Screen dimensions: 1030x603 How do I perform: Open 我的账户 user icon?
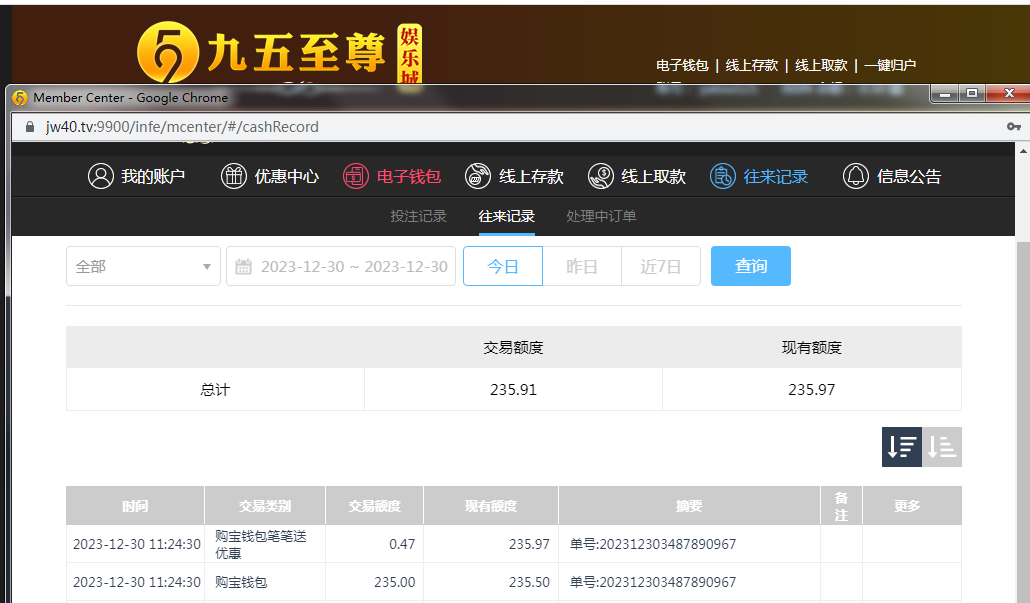point(101,176)
